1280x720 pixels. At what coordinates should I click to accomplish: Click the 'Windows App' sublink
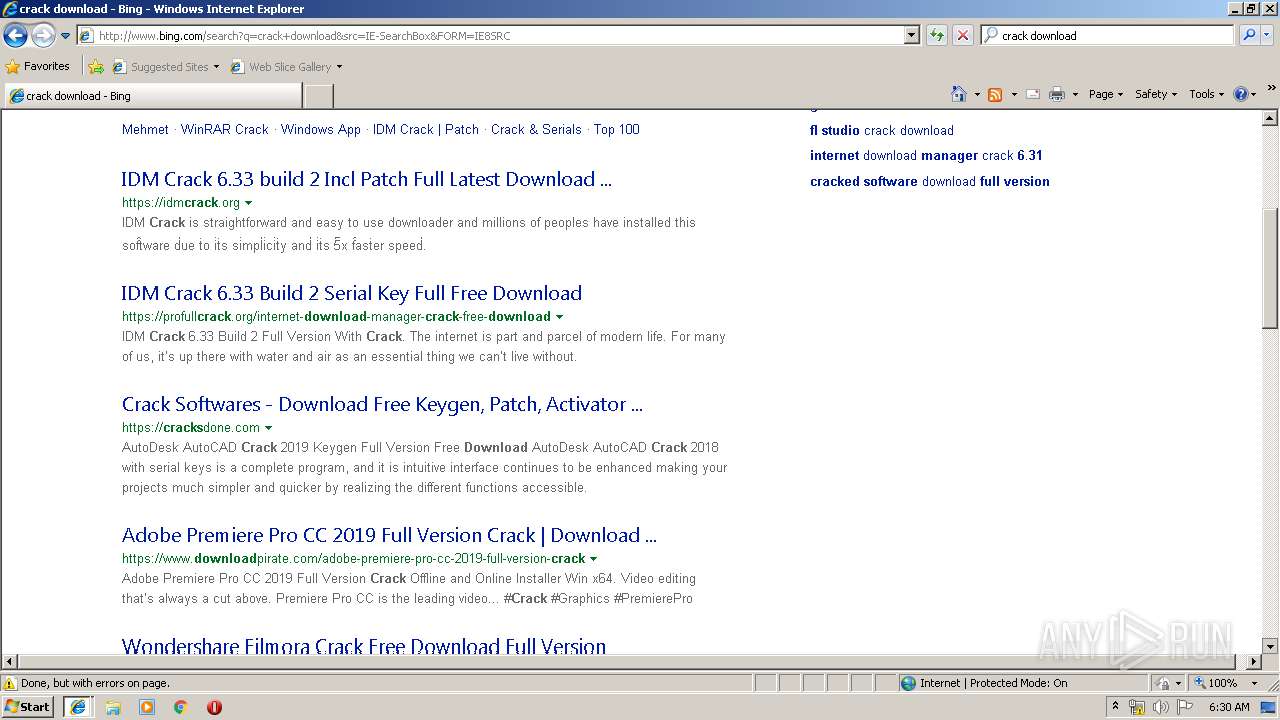(x=321, y=129)
